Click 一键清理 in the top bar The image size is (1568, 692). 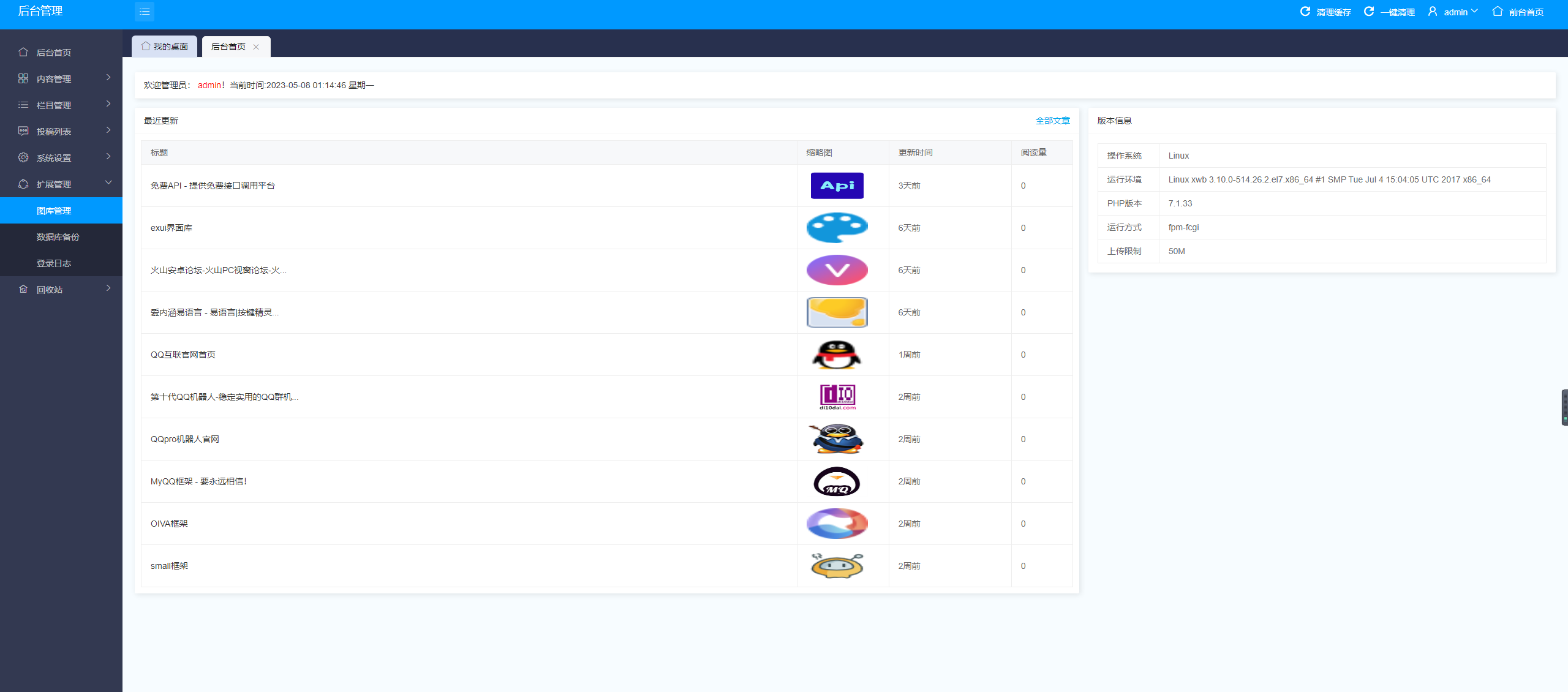[x=1397, y=12]
